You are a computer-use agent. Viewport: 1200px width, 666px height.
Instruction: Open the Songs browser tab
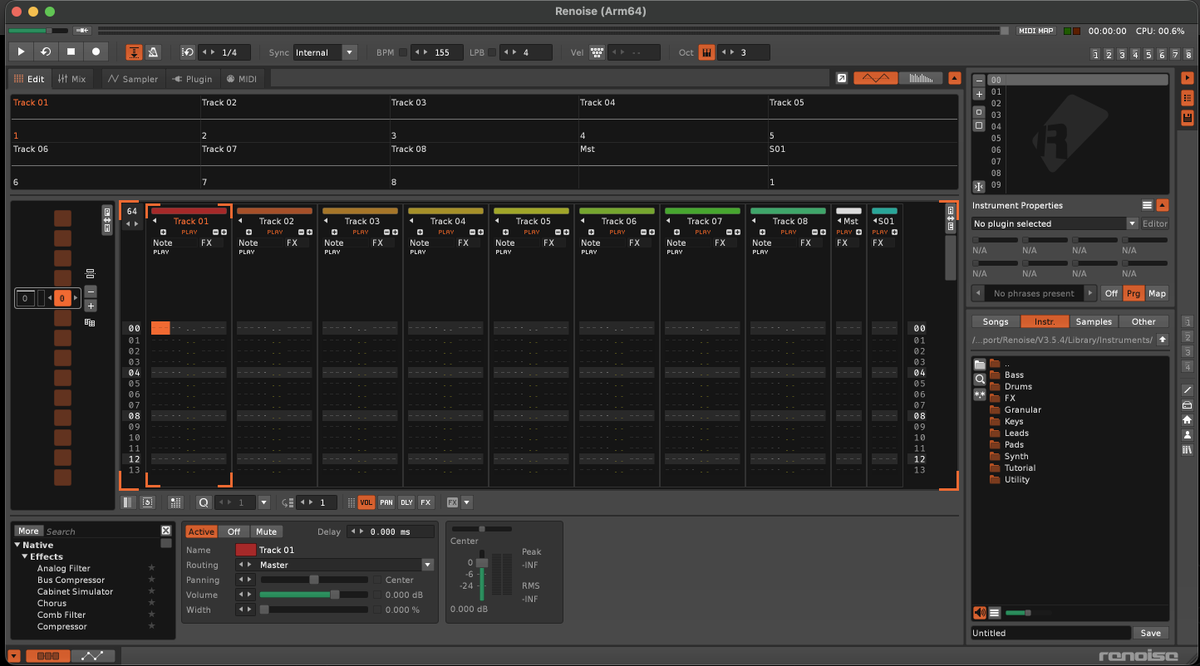995,322
